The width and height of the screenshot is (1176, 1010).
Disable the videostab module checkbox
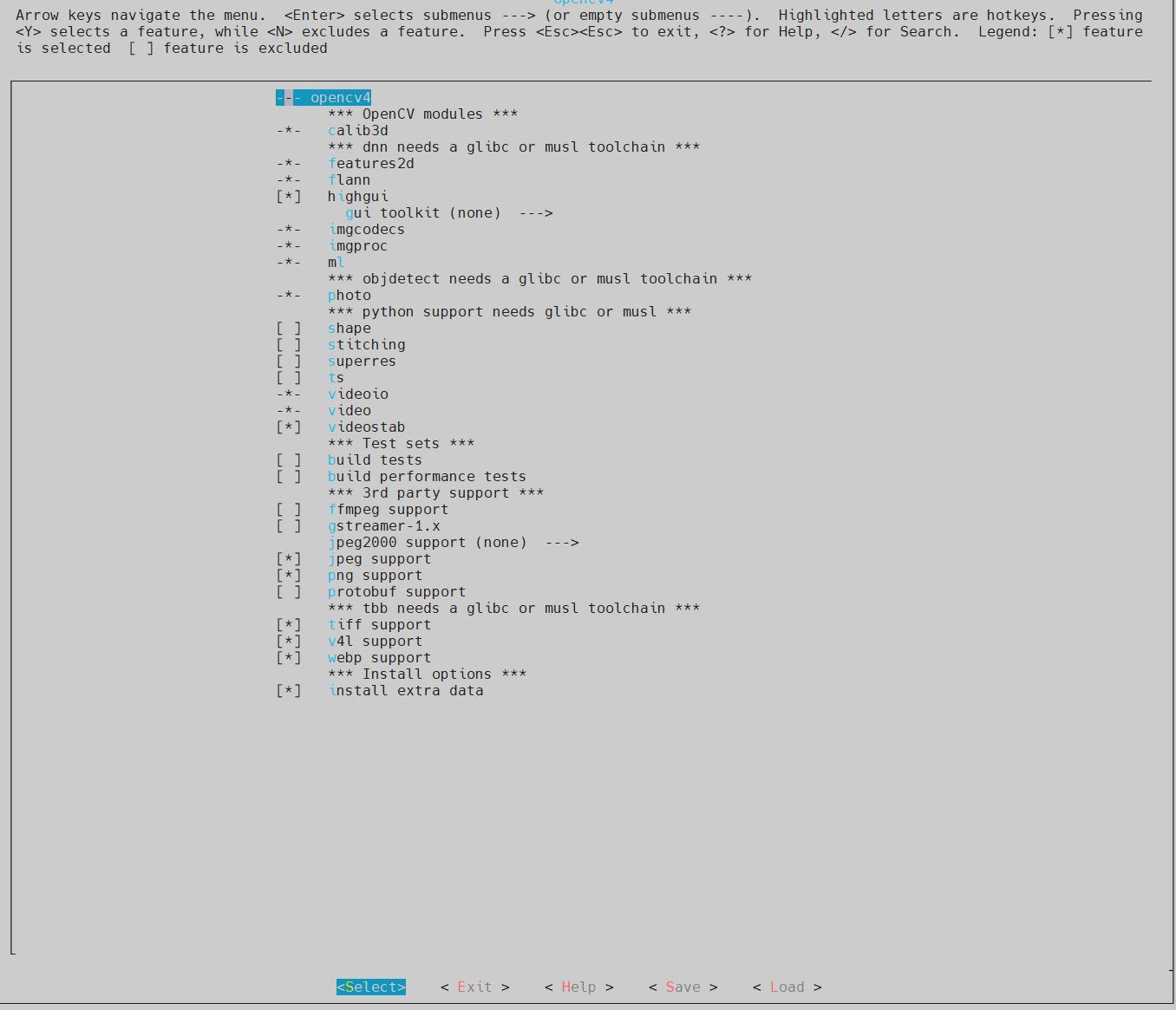click(289, 427)
